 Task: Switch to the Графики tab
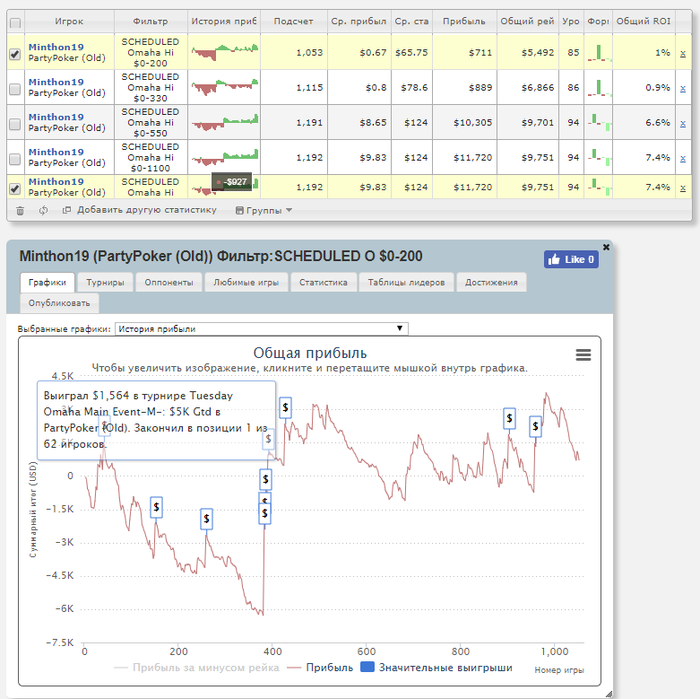(x=47, y=282)
